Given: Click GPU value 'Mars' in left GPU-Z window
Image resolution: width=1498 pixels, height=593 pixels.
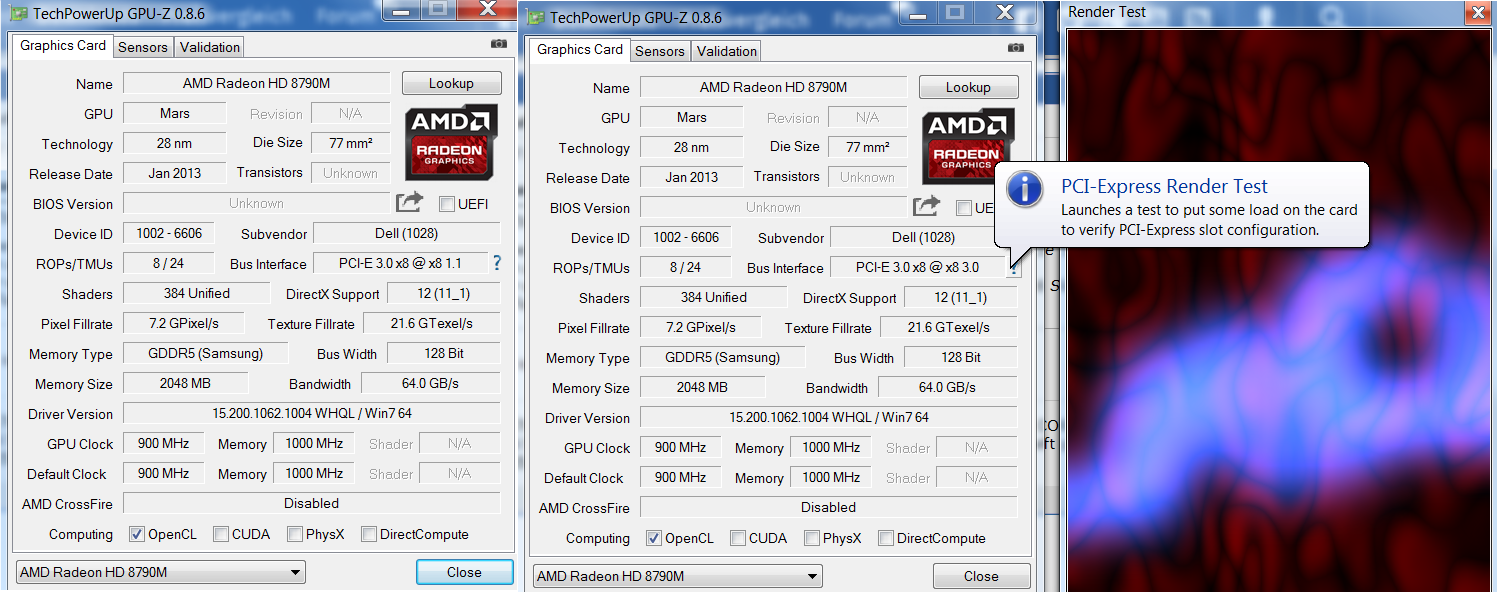Looking at the screenshot, I should [x=174, y=113].
